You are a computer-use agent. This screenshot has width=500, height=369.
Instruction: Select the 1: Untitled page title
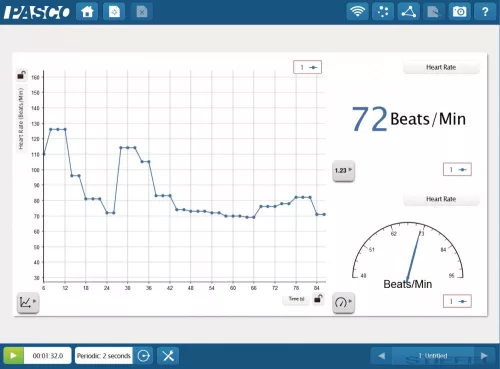[433, 356]
